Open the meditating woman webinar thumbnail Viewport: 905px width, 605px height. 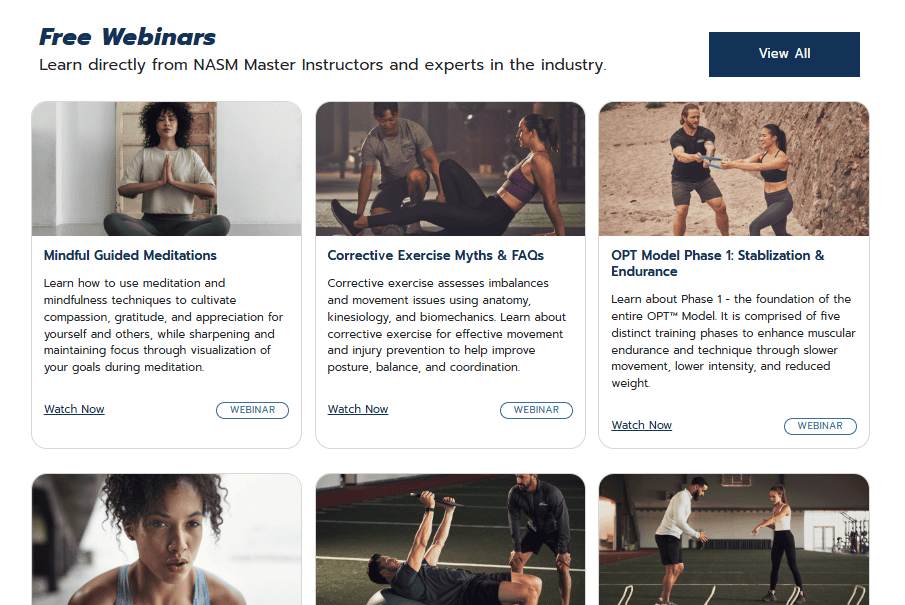pos(166,169)
